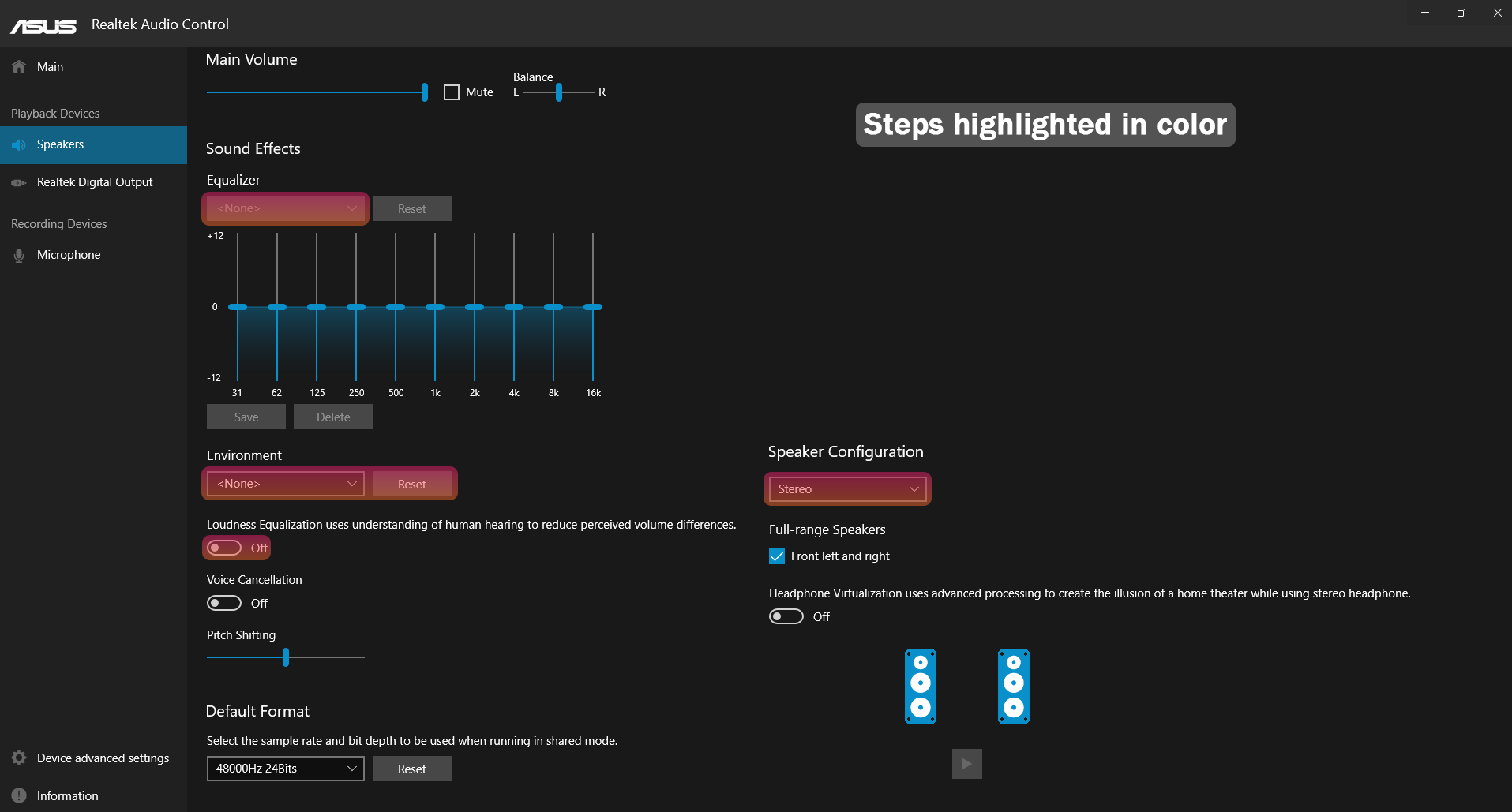Open the Microphone recording device page
The height and width of the screenshot is (812, 1512).
point(93,255)
